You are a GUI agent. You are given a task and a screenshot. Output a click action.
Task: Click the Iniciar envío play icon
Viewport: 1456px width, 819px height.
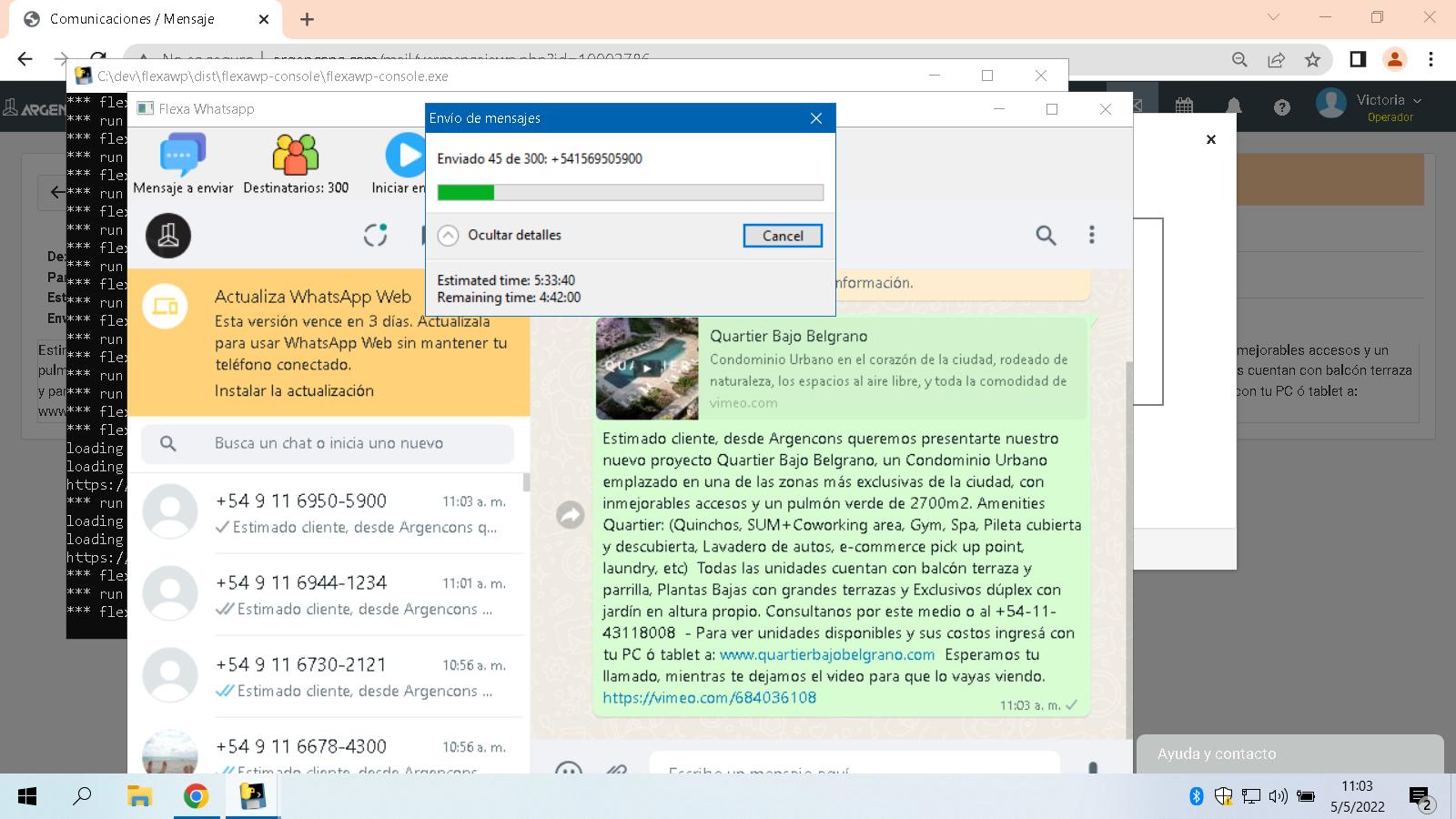point(406,156)
